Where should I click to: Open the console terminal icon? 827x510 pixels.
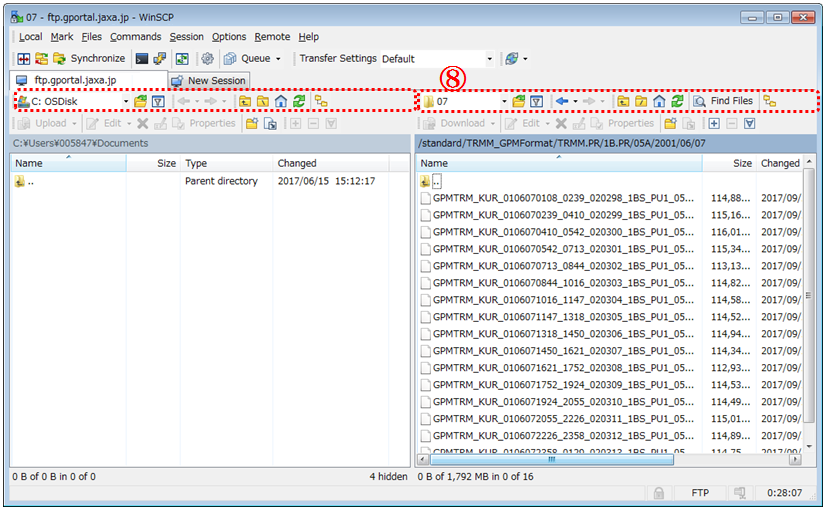[141, 59]
